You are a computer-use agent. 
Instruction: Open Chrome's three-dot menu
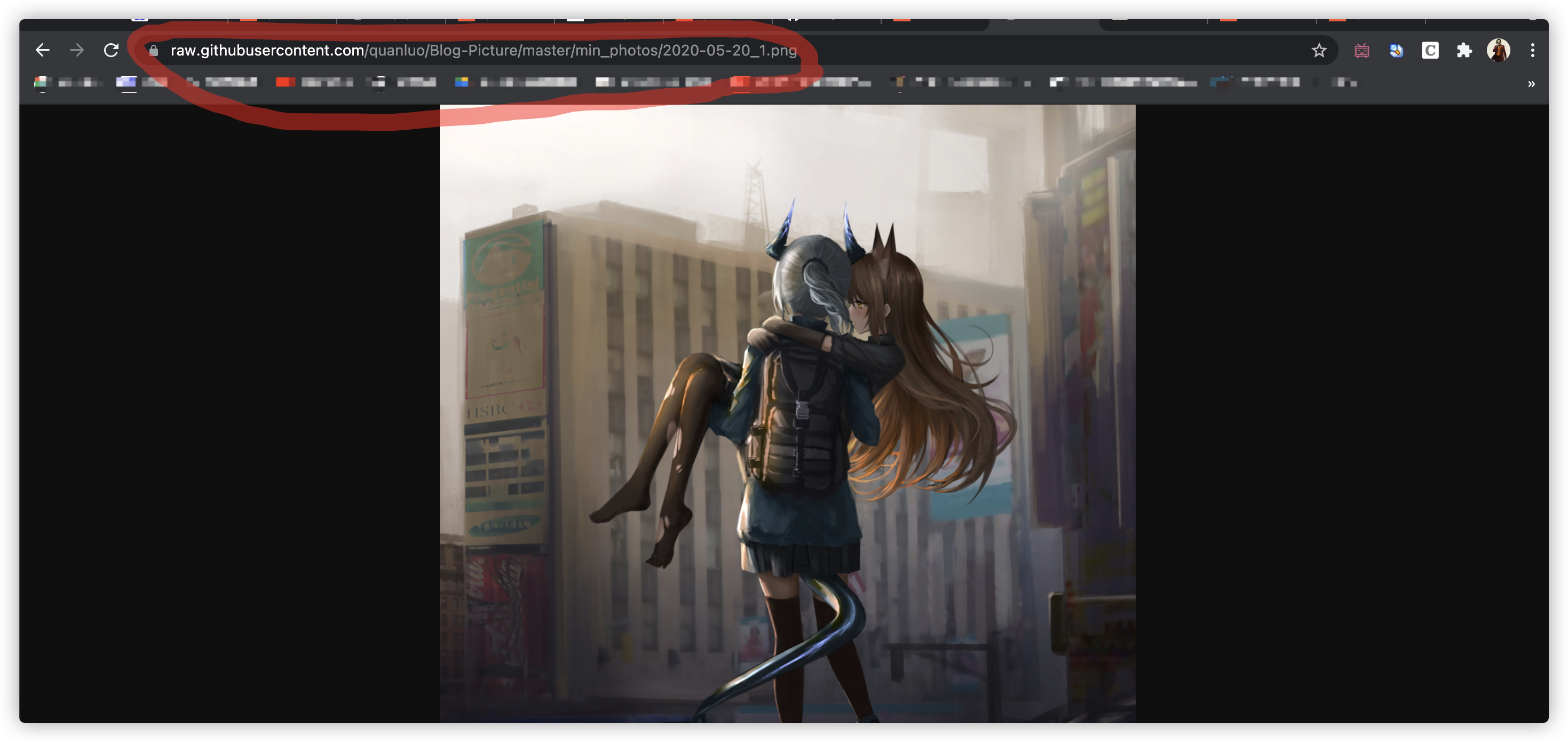tap(1532, 51)
